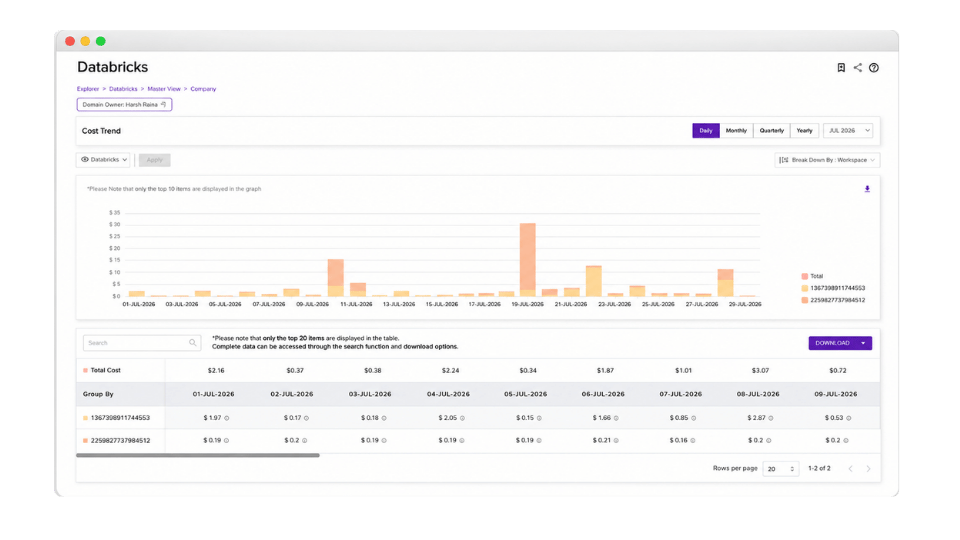Toggle 1367398911744553 legend series
The image size is (960, 540).
[x=833, y=288]
